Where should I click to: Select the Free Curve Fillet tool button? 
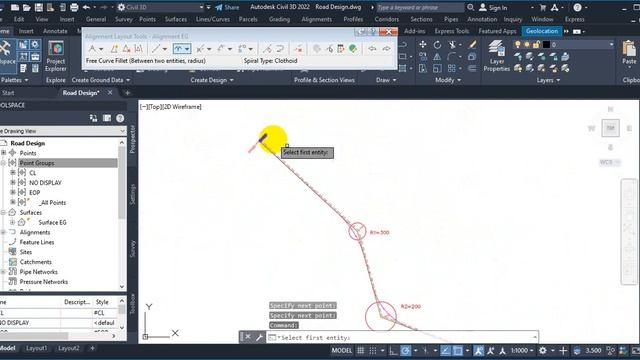tap(178, 49)
